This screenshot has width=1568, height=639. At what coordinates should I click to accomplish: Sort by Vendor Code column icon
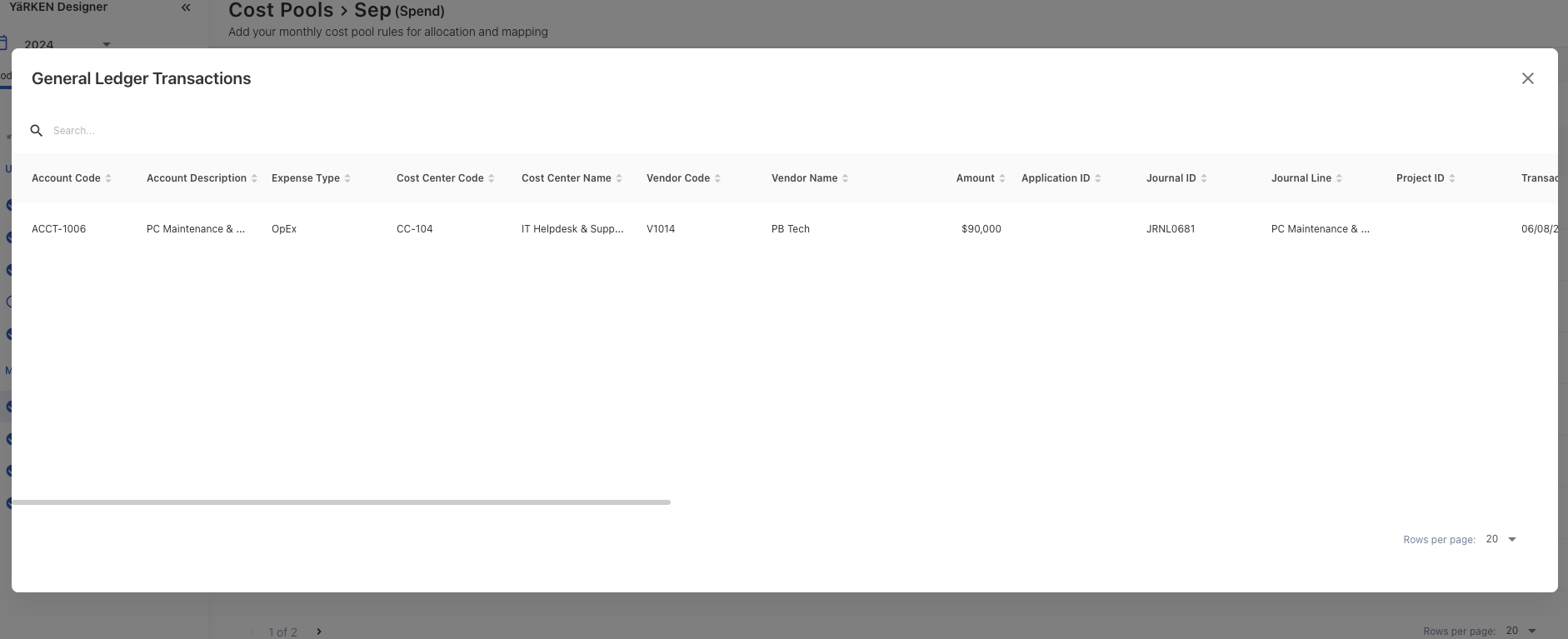tap(717, 178)
